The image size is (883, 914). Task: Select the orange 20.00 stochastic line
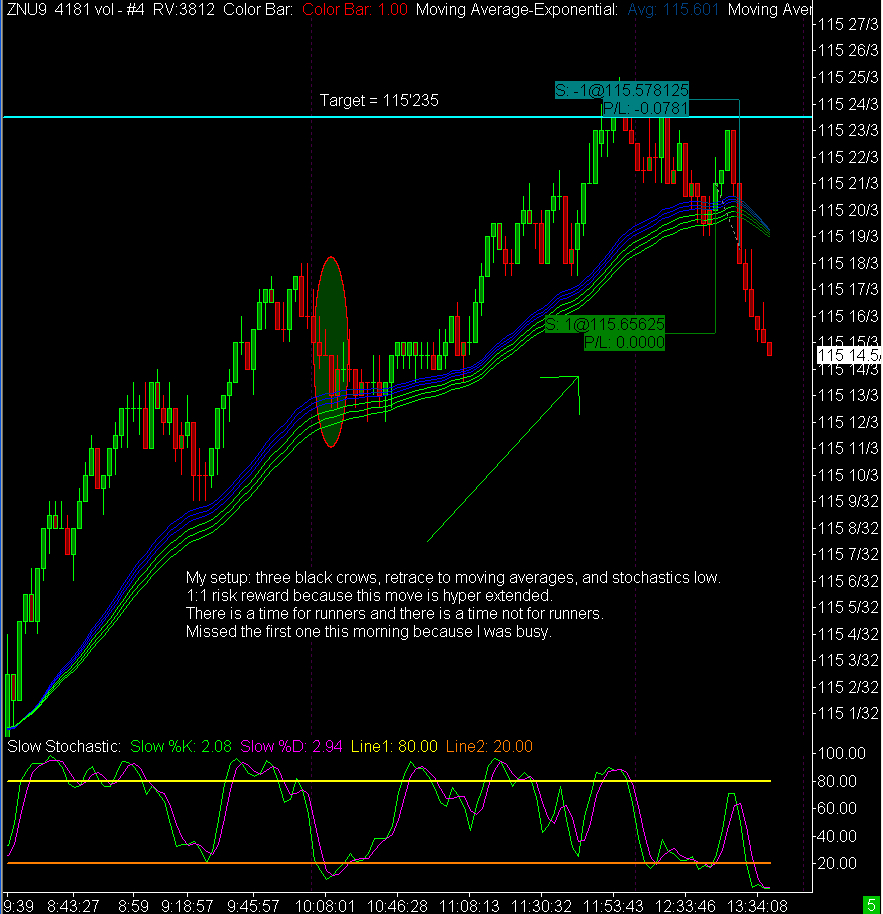pos(389,863)
